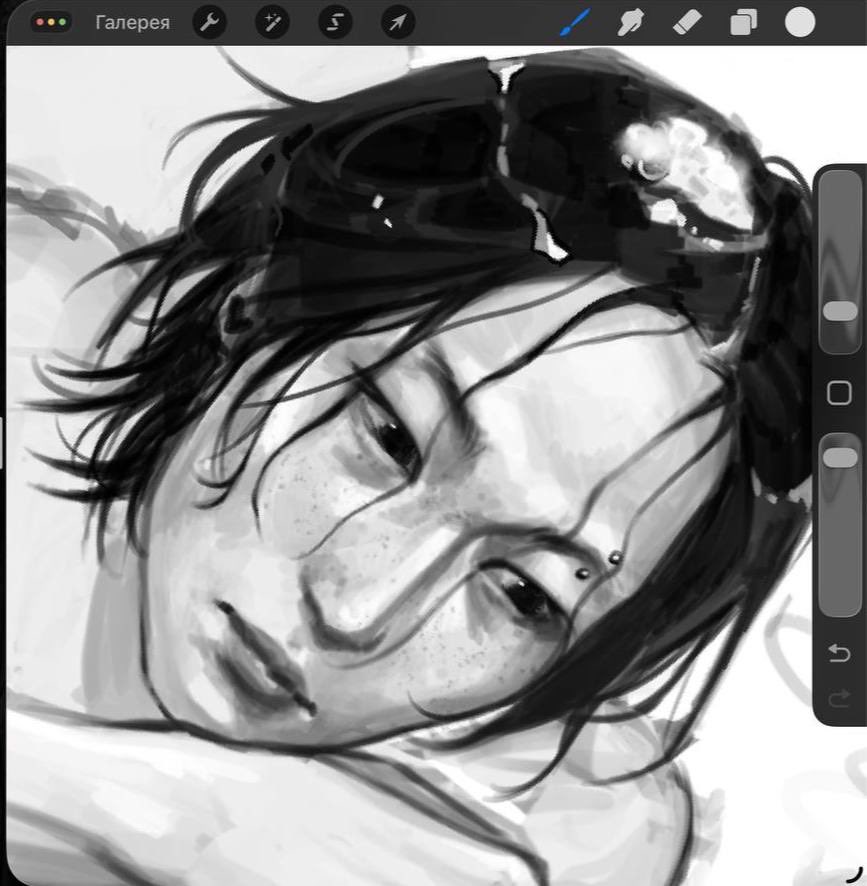Click the window traffic-light buttons
Viewport: 867px width, 886px height.
coord(51,23)
